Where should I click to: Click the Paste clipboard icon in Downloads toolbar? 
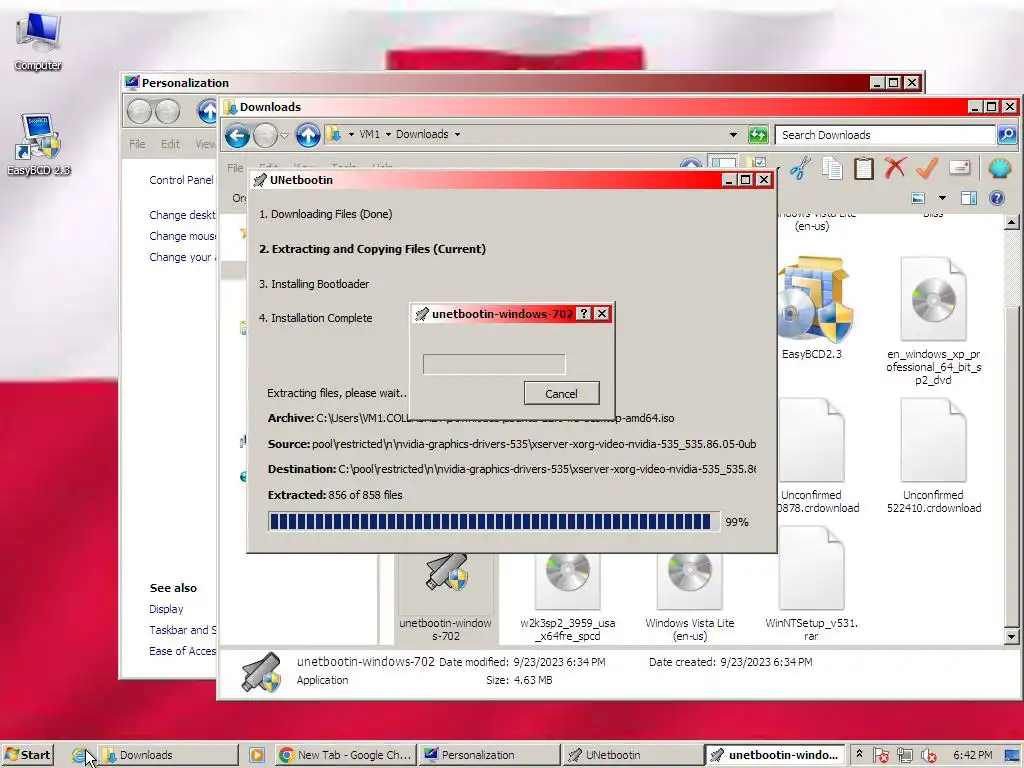tap(863, 168)
